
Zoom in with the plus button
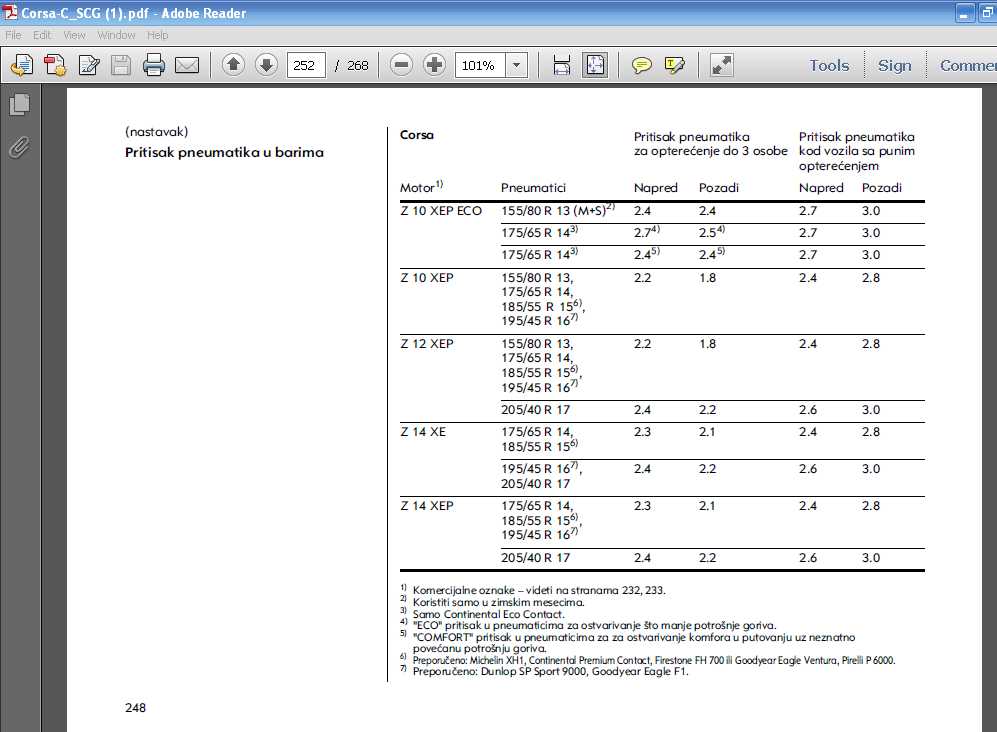[x=434, y=65]
